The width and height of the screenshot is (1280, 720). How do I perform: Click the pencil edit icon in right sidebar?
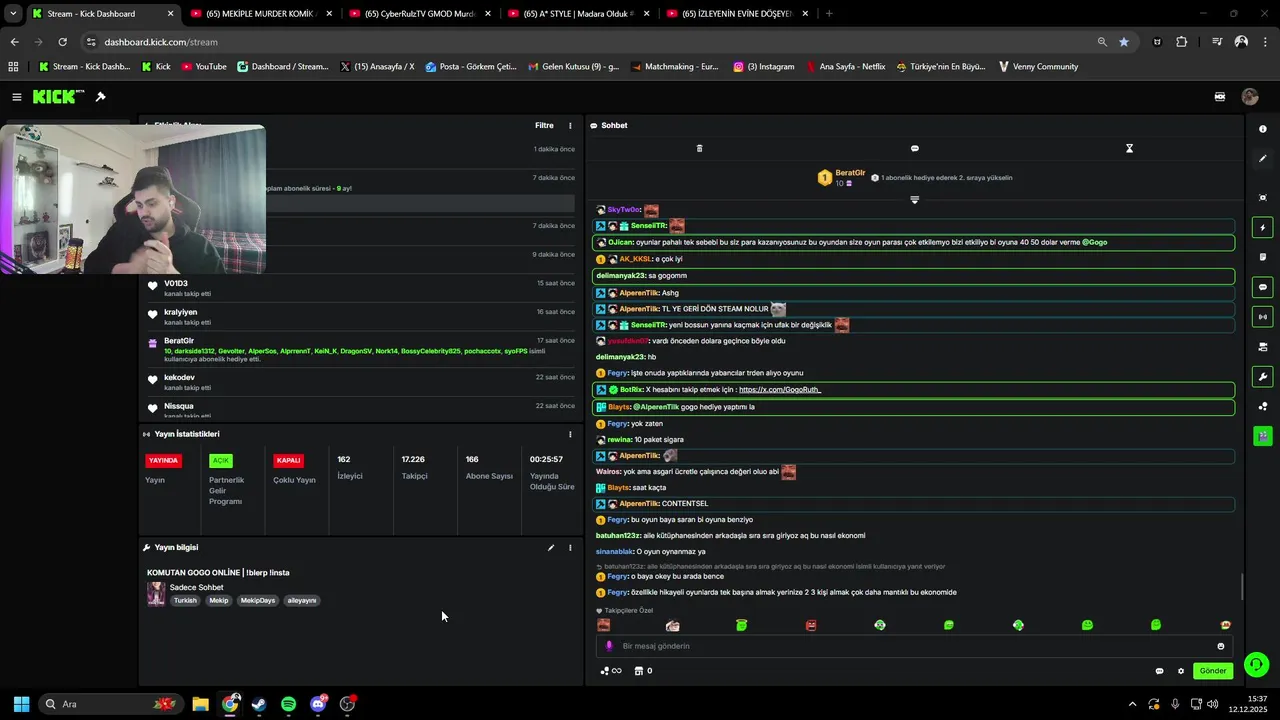pyautogui.click(x=1263, y=159)
